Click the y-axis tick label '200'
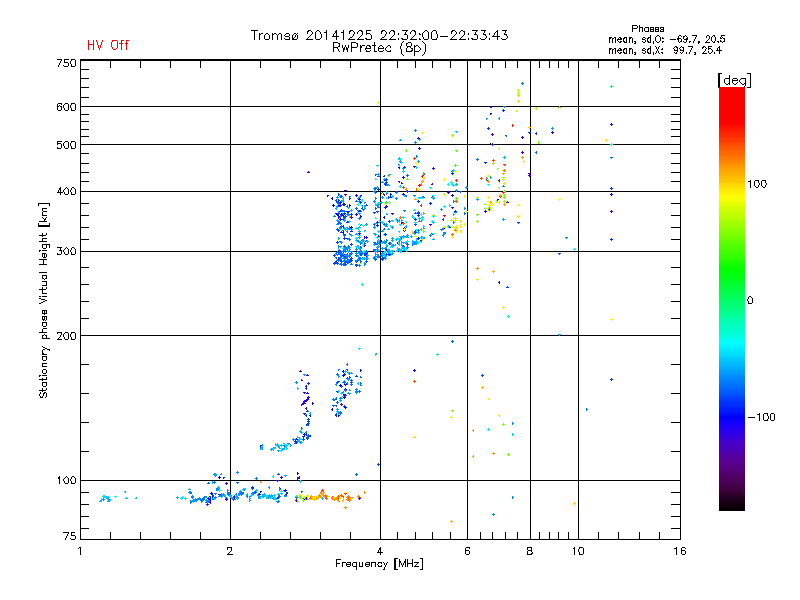Screen dimensions: 800x600 (x=66, y=336)
